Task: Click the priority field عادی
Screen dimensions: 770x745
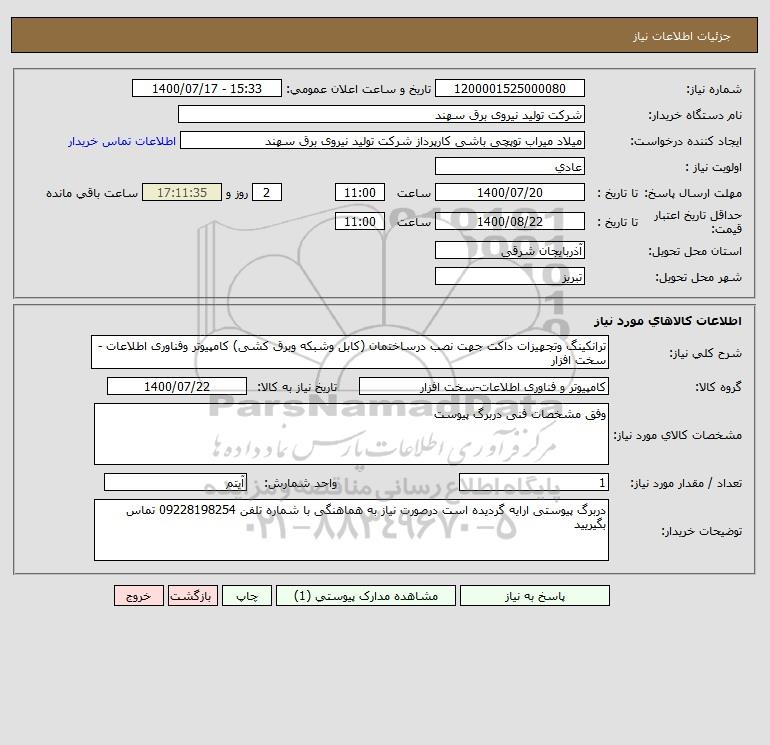Action: pos(510,166)
